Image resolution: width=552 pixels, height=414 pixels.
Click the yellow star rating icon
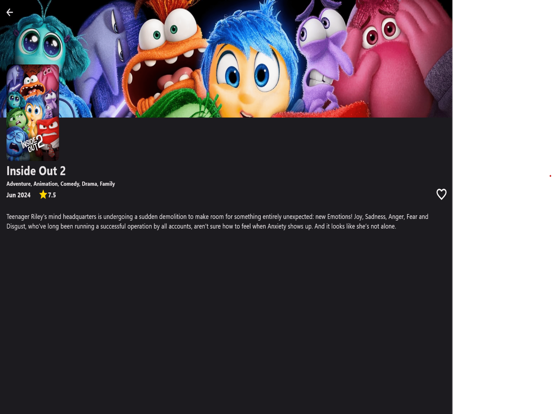coord(43,195)
